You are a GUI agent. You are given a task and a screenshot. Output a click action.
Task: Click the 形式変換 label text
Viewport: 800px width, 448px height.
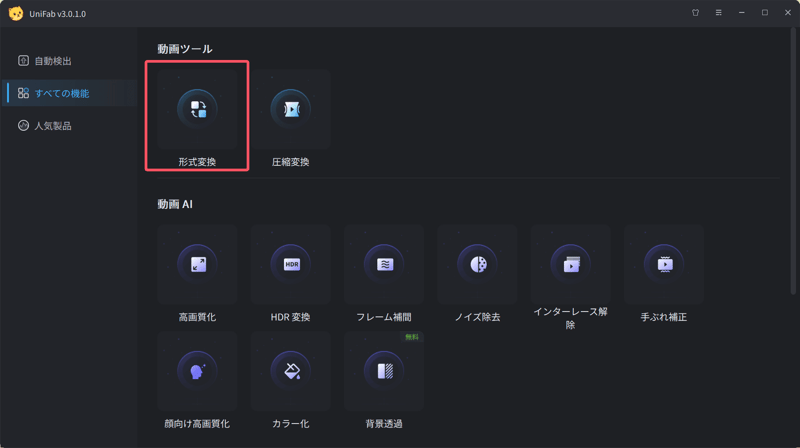[x=197, y=162]
